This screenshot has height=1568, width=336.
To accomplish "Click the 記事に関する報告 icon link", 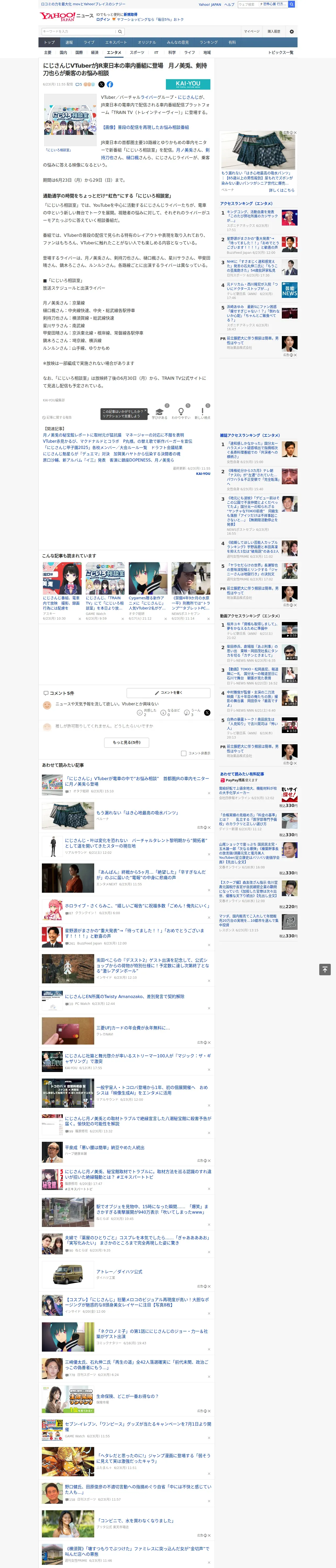I will (x=57, y=418).
